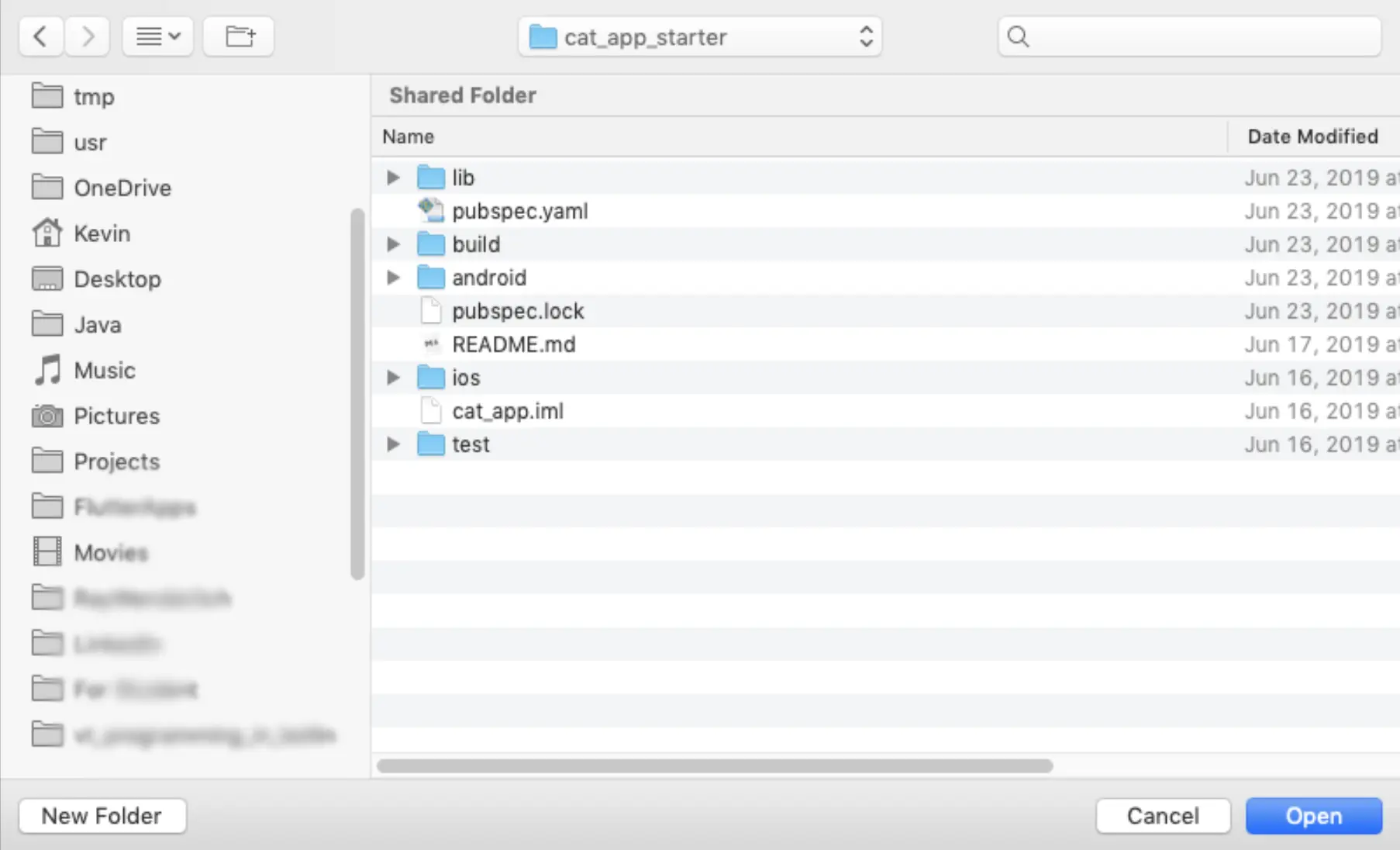Image resolution: width=1400 pixels, height=850 pixels.
Task: Select the build folder icon
Action: (x=431, y=244)
